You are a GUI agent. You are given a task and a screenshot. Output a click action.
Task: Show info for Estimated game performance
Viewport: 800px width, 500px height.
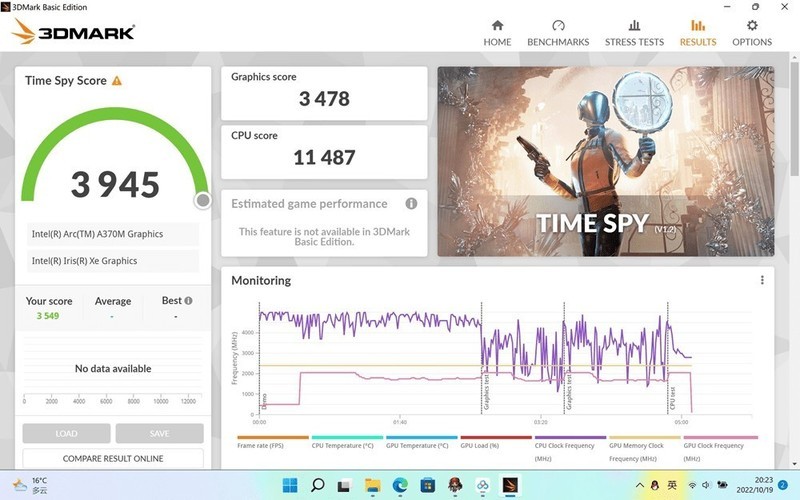click(x=411, y=204)
